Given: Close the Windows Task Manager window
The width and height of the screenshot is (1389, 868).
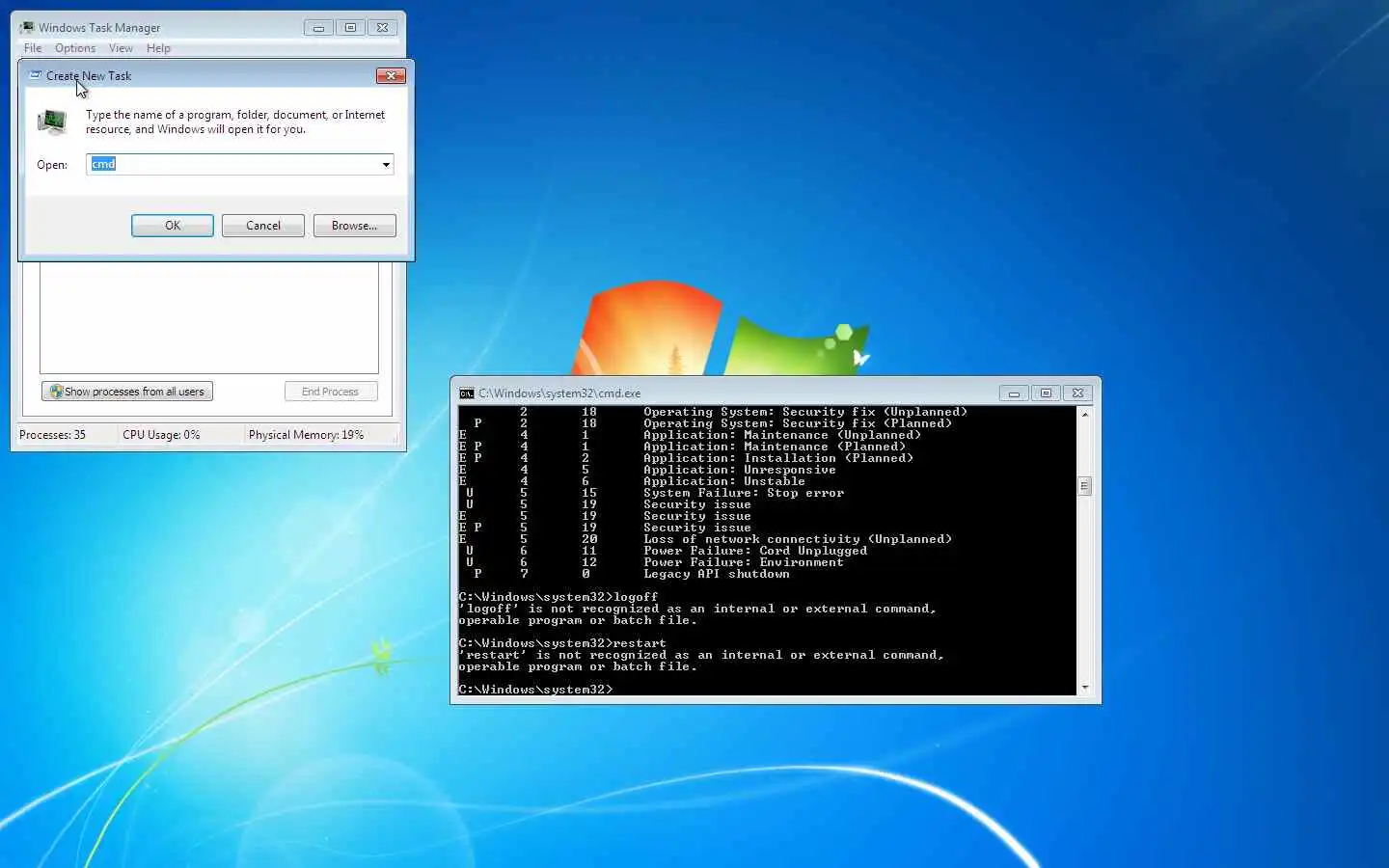Looking at the screenshot, I should point(382,28).
